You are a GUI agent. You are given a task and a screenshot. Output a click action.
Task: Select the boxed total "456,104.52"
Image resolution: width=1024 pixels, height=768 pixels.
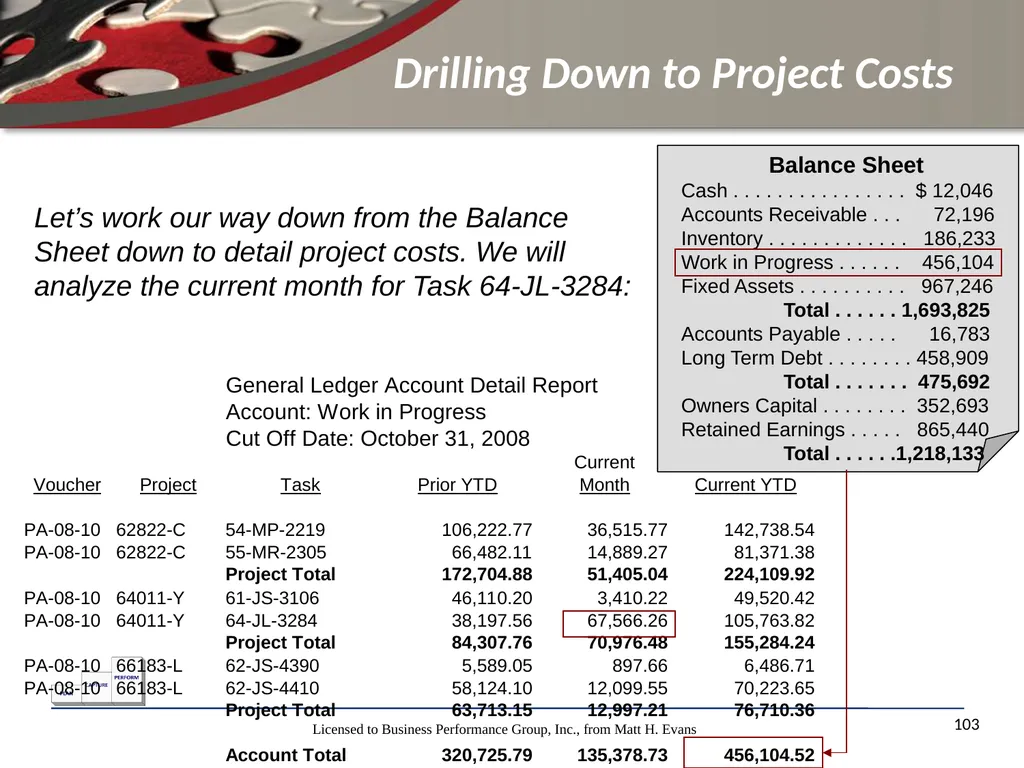point(753,754)
